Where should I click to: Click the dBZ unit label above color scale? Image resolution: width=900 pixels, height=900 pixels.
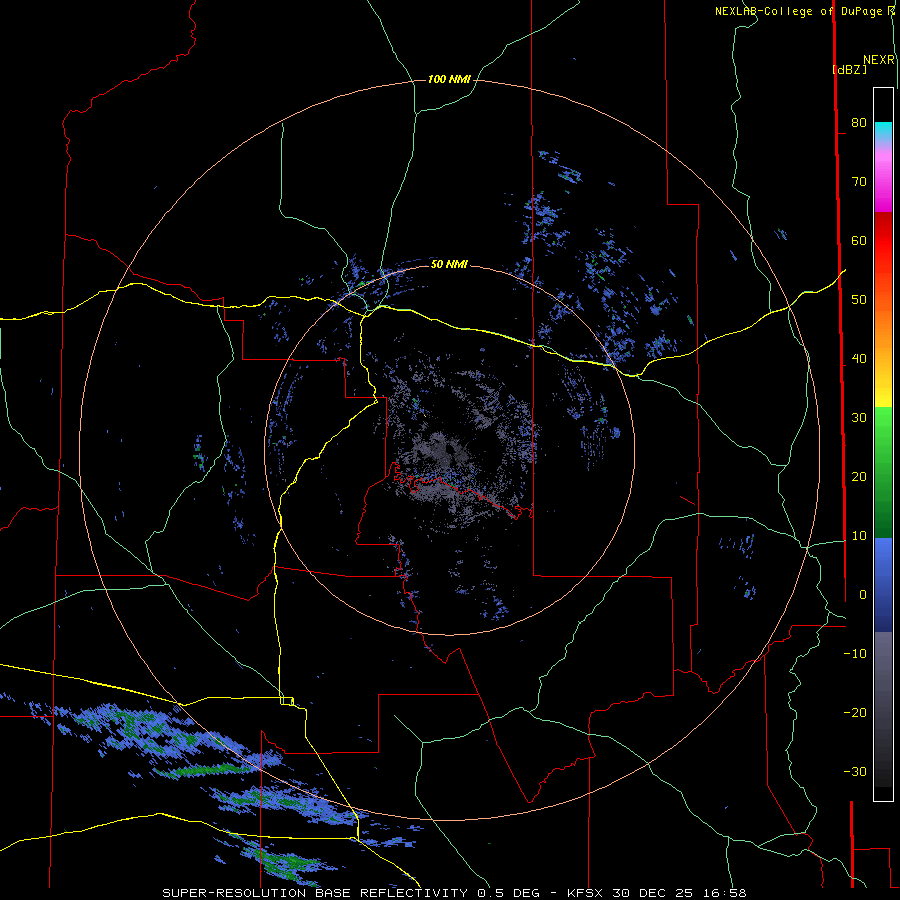(849, 69)
